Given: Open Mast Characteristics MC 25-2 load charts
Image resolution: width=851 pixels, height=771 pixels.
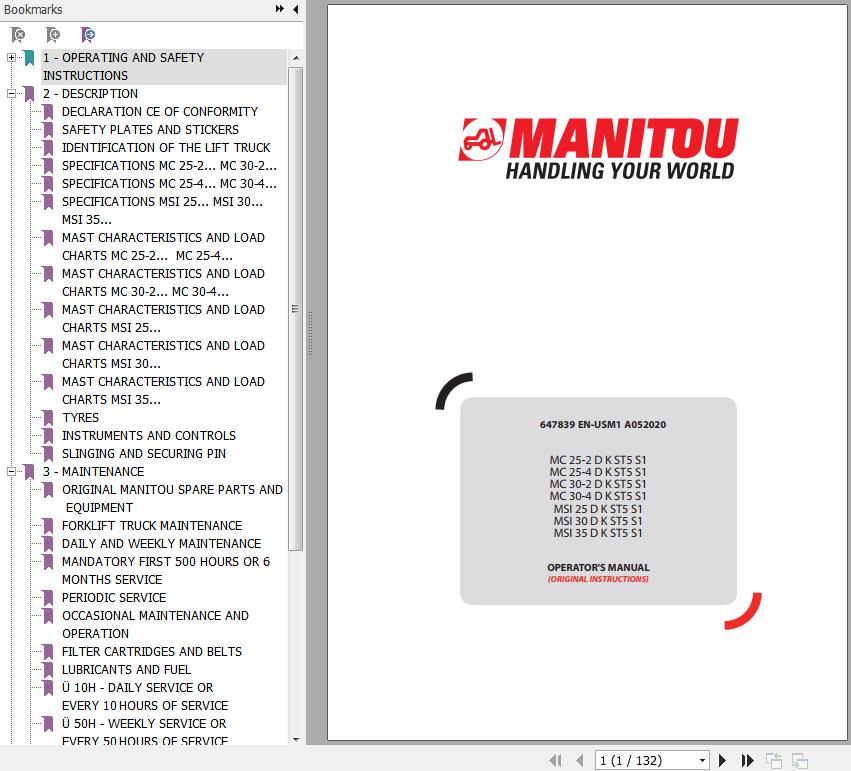Looking at the screenshot, I should coord(163,246).
